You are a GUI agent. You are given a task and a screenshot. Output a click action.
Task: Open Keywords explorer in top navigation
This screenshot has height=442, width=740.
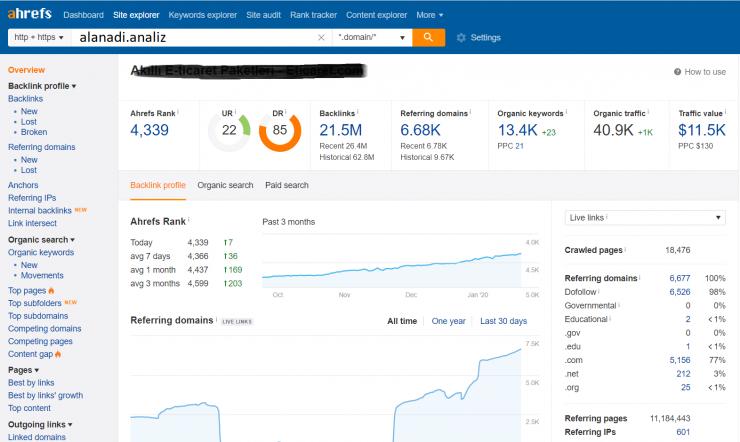tap(202, 15)
